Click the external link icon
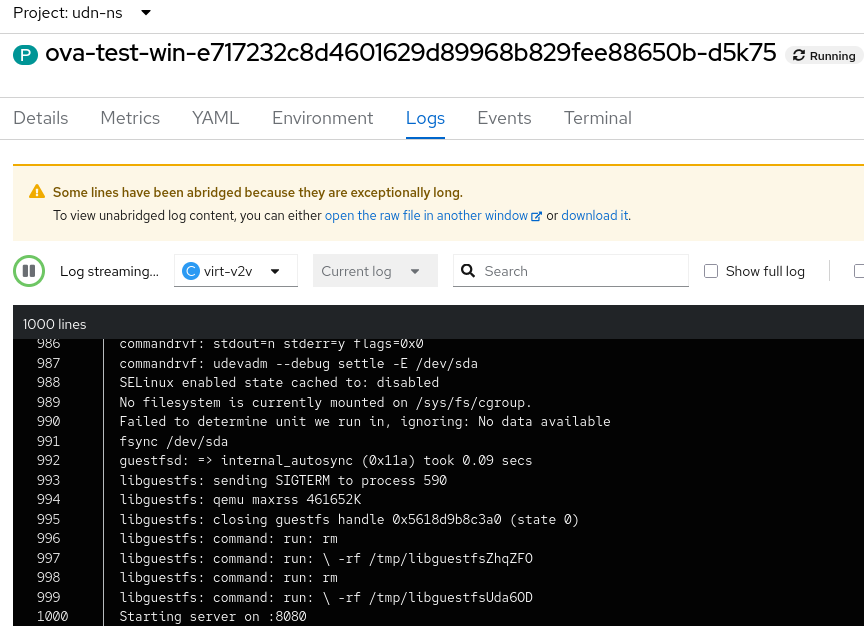 click(536, 216)
